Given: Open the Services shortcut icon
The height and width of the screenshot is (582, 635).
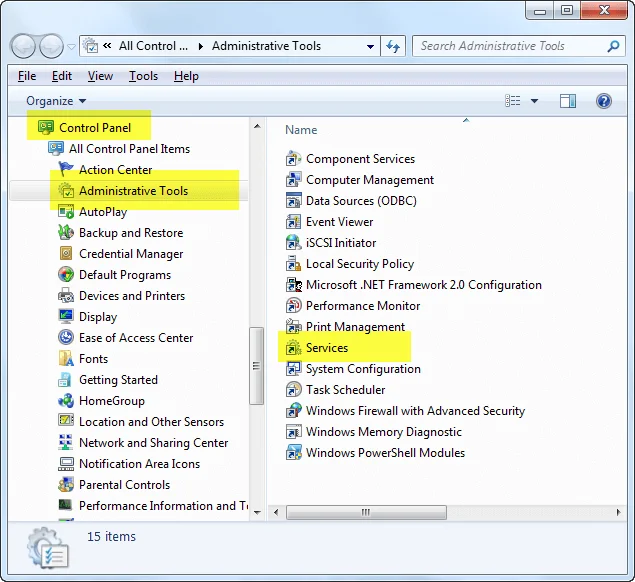Looking at the screenshot, I should click(x=293, y=348).
